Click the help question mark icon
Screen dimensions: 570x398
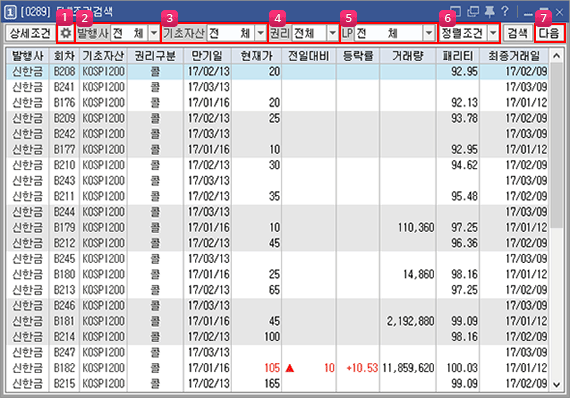(x=505, y=12)
